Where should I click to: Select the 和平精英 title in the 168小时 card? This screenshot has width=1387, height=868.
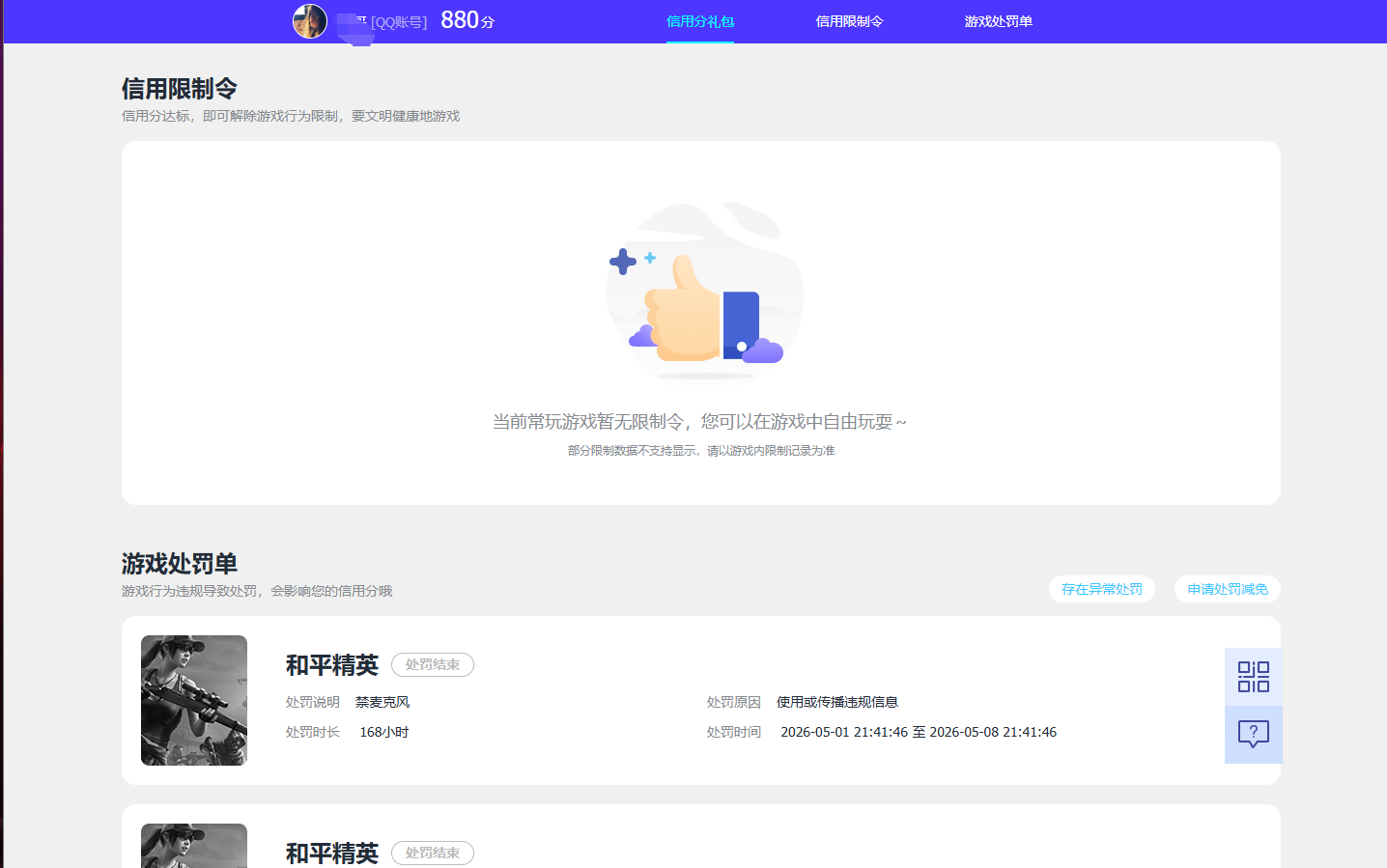click(332, 665)
